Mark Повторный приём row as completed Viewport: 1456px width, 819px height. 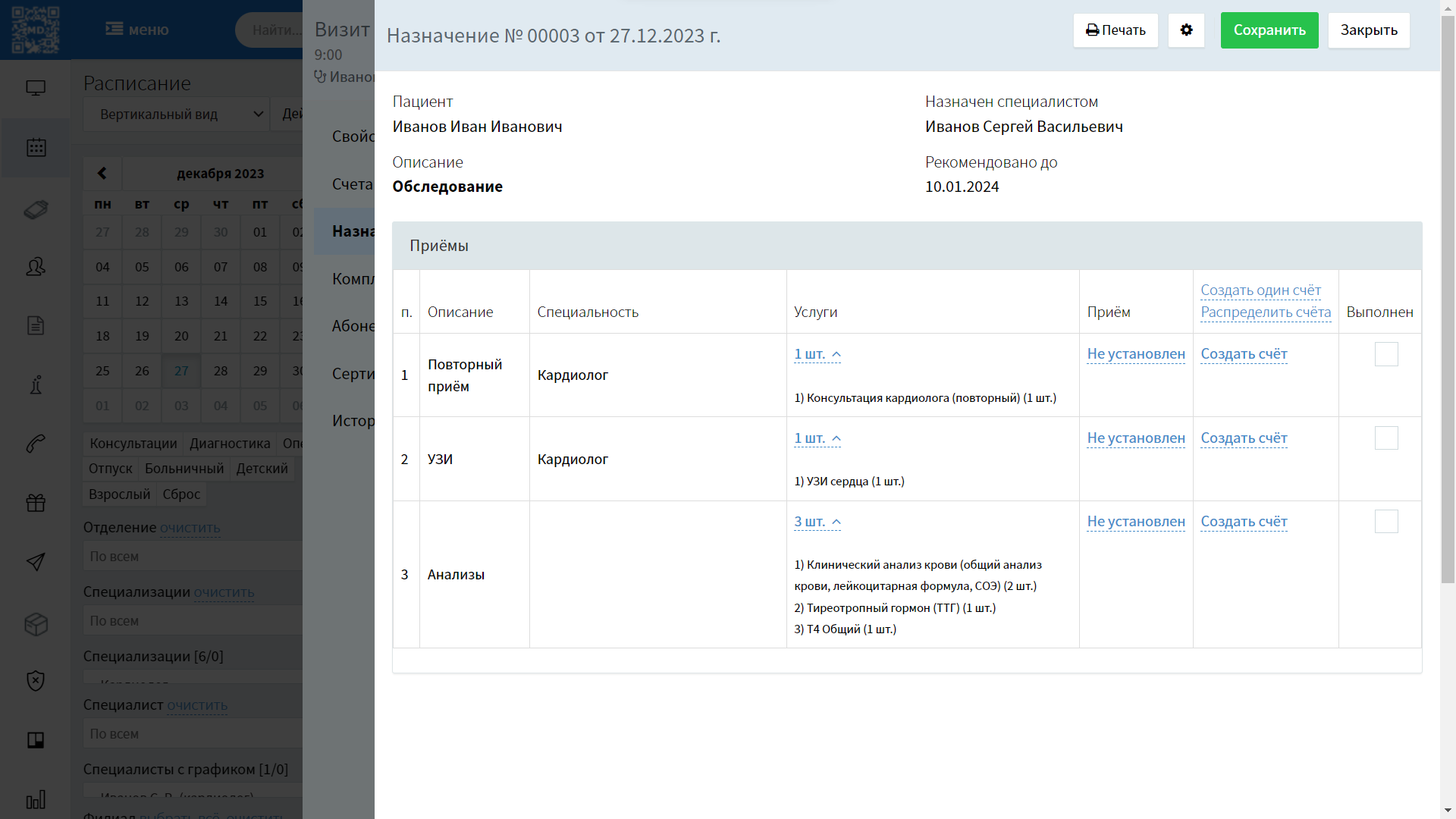1386,354
